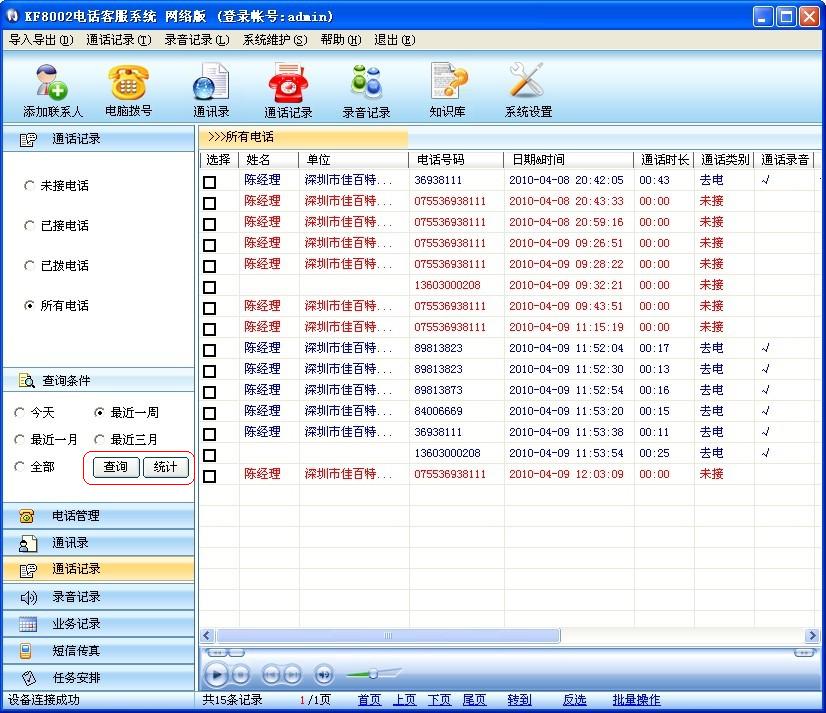This screenshot has width=826, height=713.
Task: Click the query (查询) button
Action: (116, 467)
